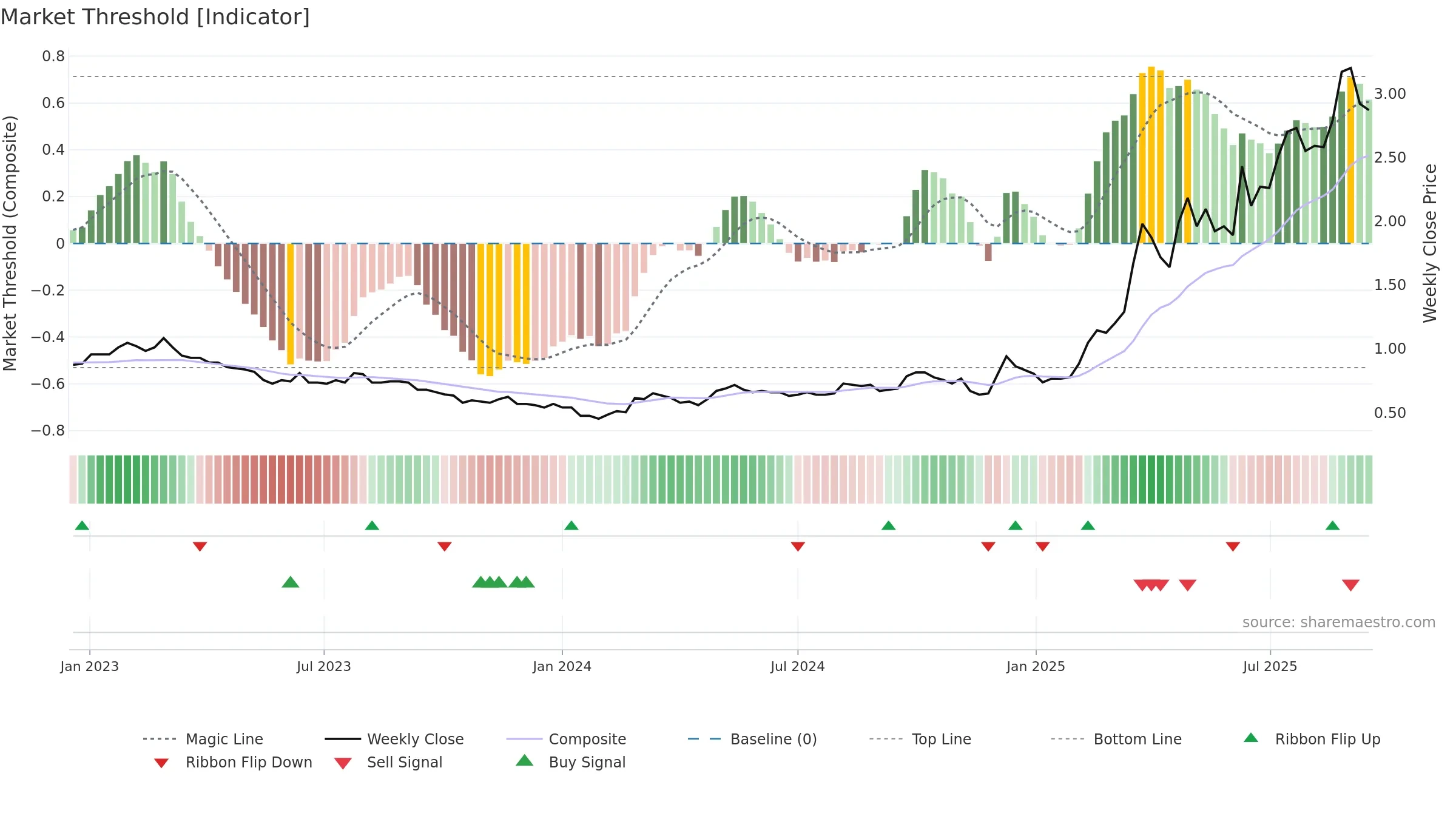The image size is (1456, 819).
Task: Toggle the Magic Line legend entry
Action: coord(203,739)
